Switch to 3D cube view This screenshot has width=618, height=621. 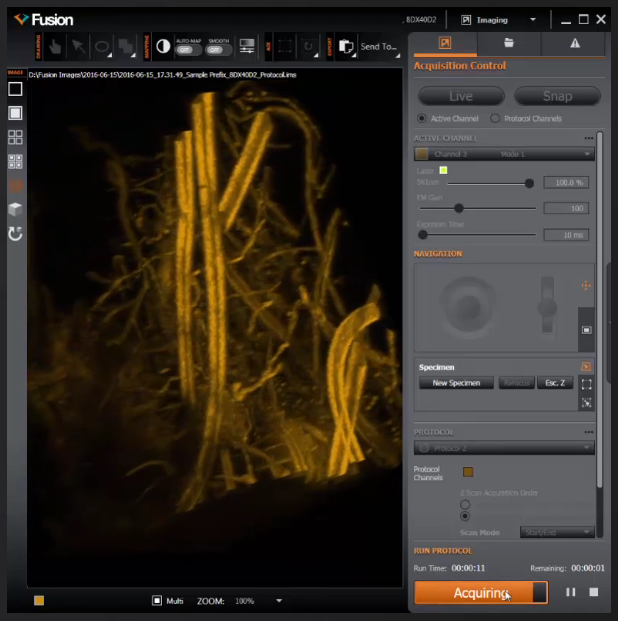click(x=15, y=209)
